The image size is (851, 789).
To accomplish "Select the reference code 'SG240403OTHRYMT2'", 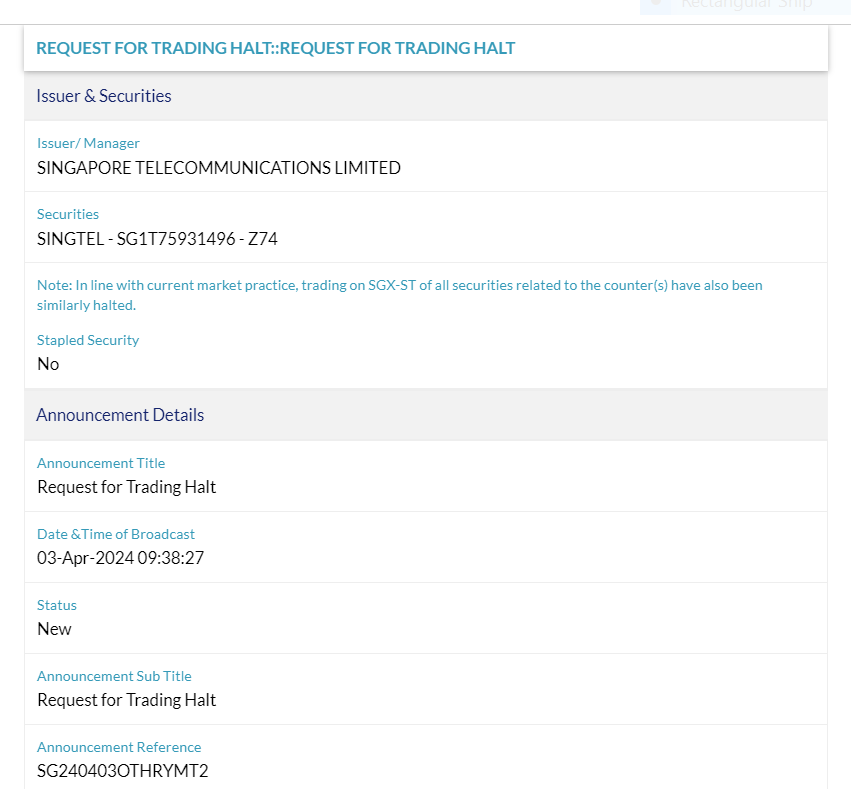I will pos(123,771).
